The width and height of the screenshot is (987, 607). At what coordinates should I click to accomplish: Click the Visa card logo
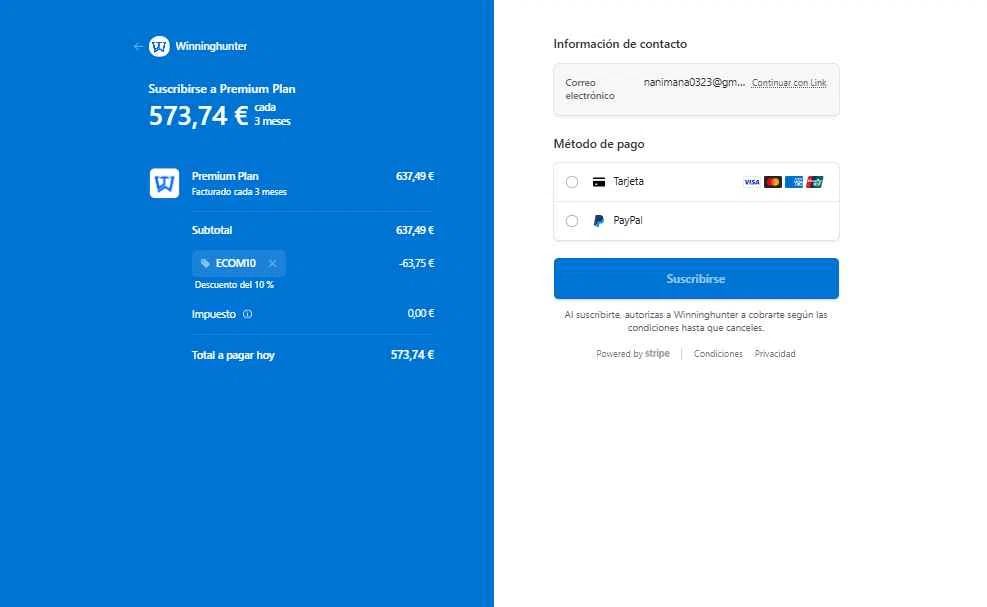(x=752, y=182)
